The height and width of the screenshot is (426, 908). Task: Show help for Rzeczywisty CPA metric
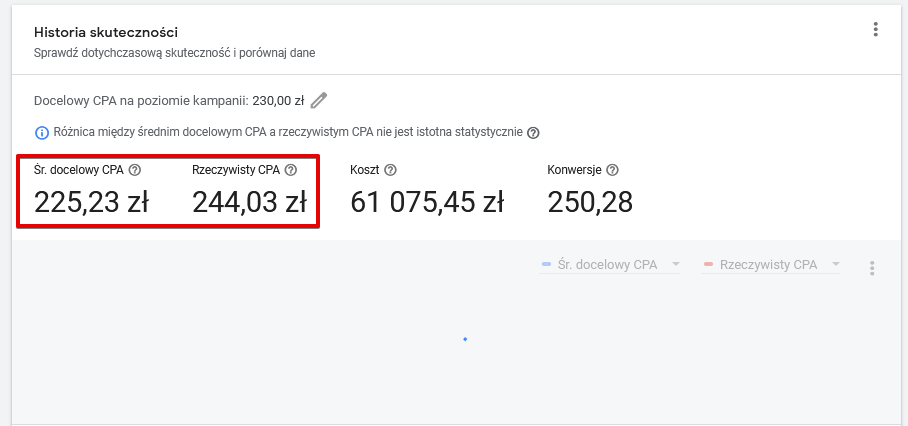click(x=291, y=170)
